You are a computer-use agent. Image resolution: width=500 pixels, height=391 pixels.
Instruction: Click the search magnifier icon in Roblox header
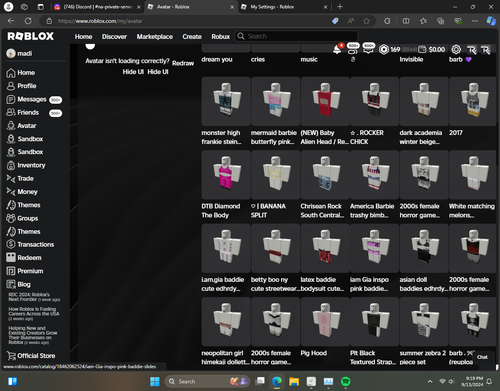pos(241,36)
